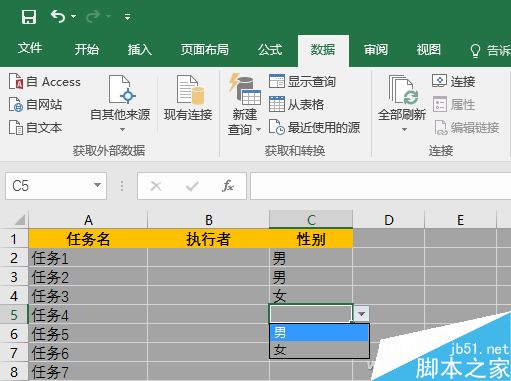Click the 任务名 header cell
This screenshot has height=381, width=511.
click(88, 239)
